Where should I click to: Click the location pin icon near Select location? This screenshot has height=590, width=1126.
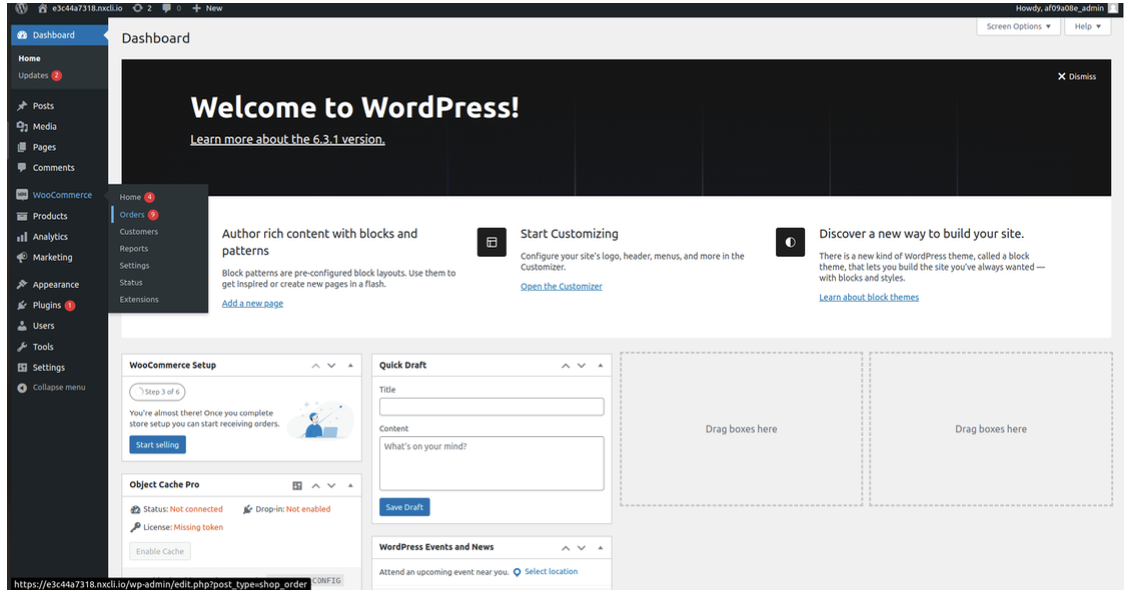click(517, 572)
